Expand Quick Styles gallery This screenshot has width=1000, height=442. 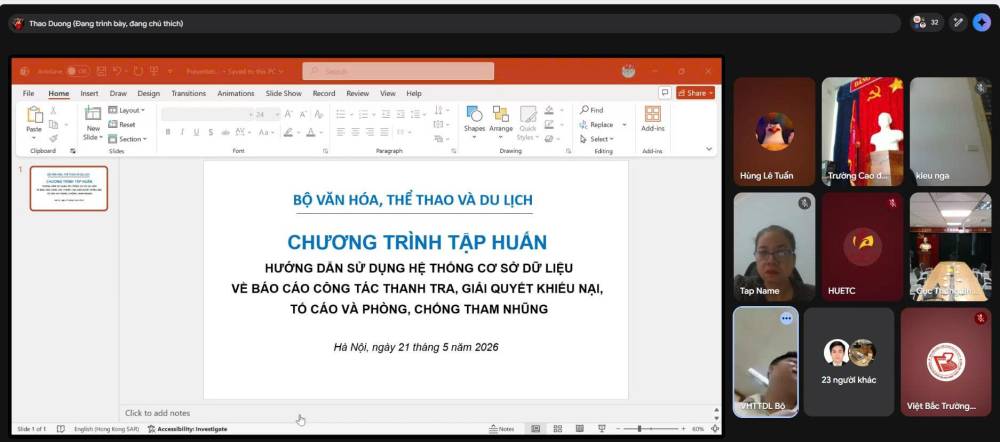(x=527, y=122)
